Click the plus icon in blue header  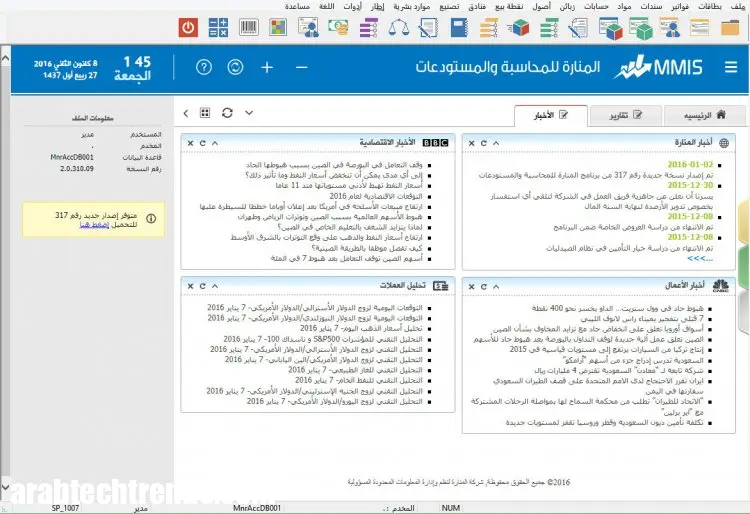click(x=266, y=67)
